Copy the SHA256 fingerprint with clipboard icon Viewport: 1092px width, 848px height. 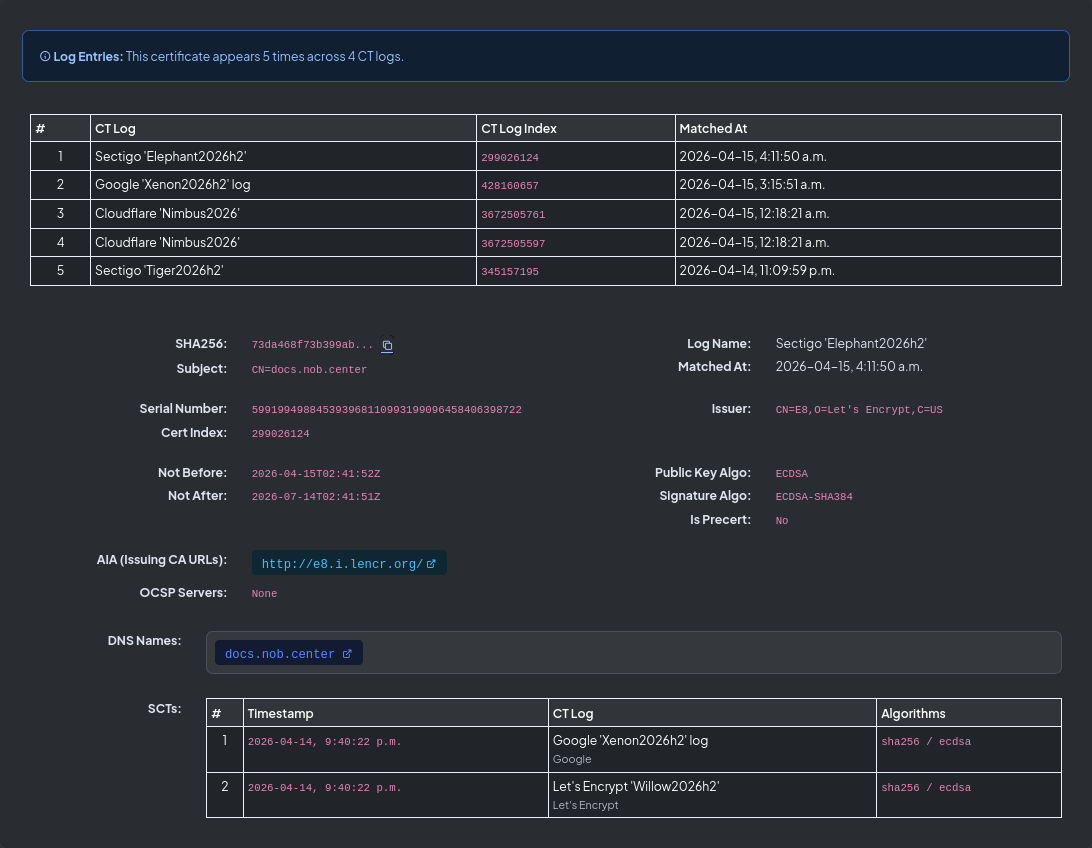(x=387, y=345)
